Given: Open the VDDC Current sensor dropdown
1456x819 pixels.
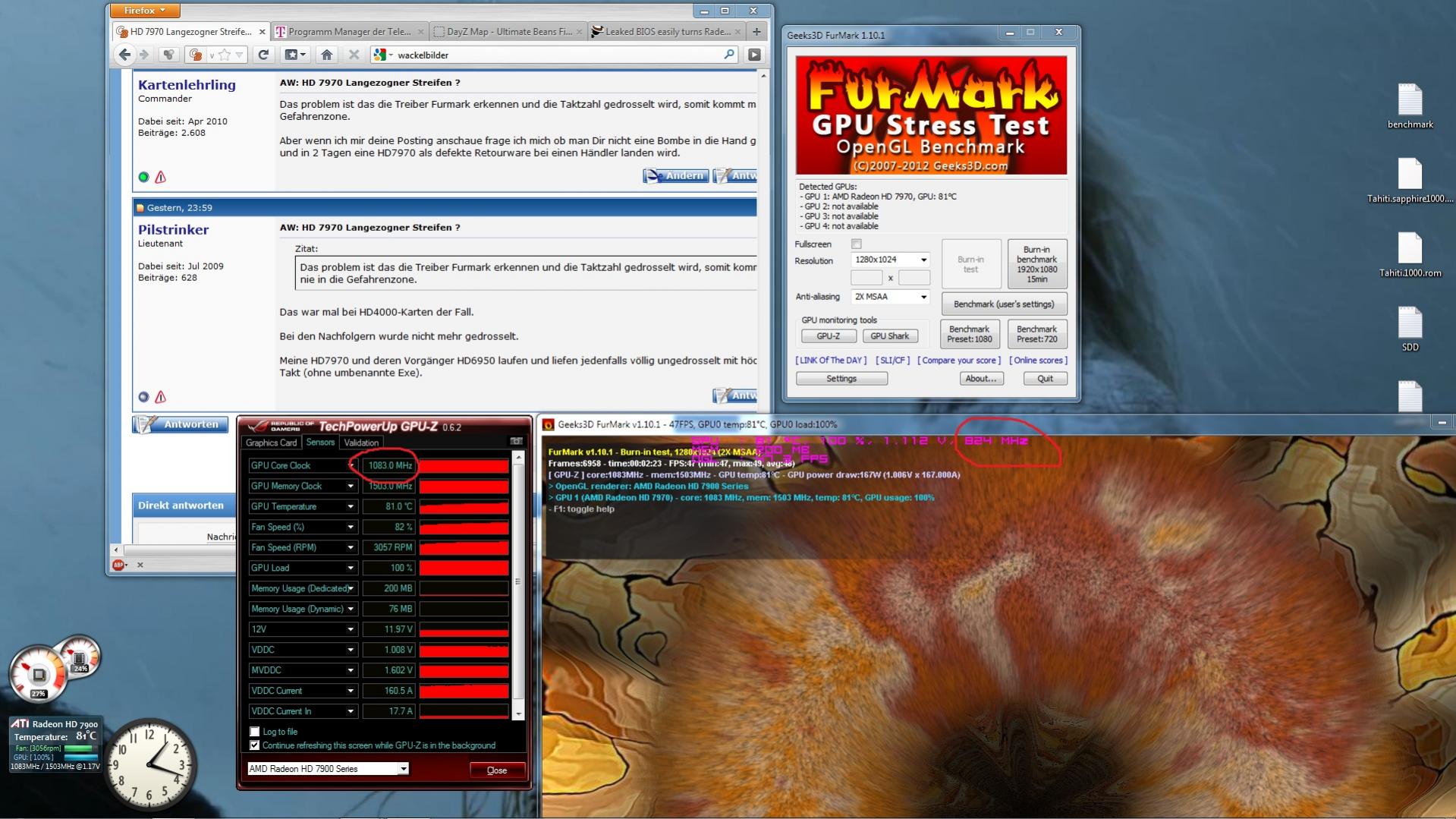Looking at the screenshot, I should pos(351,691).
